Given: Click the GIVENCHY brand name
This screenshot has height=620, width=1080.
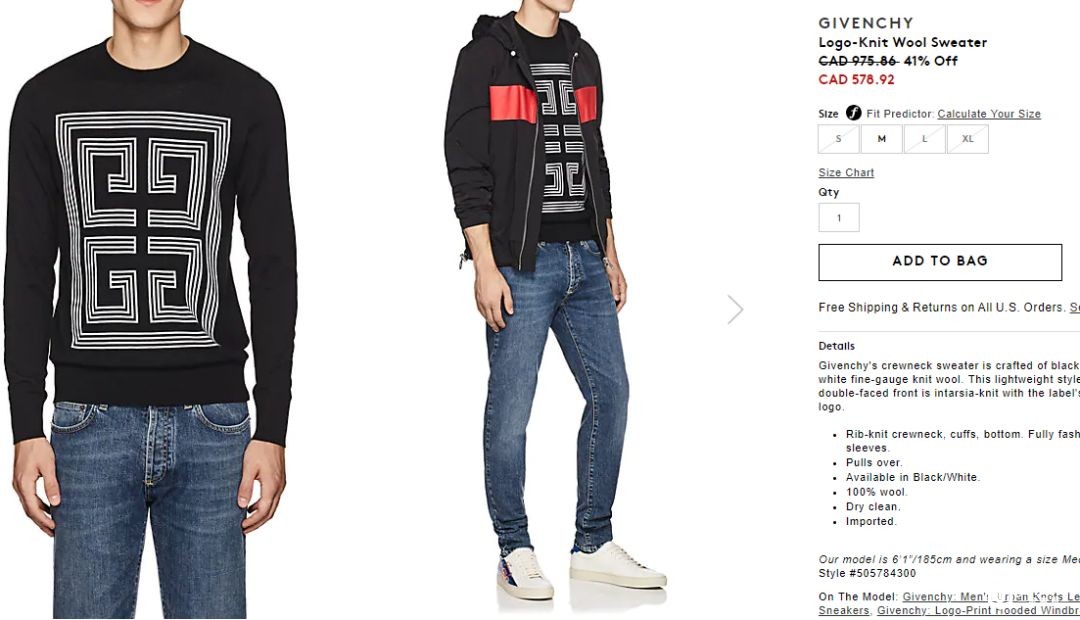Looking at the screenshot, I should (x=866, y=23).
